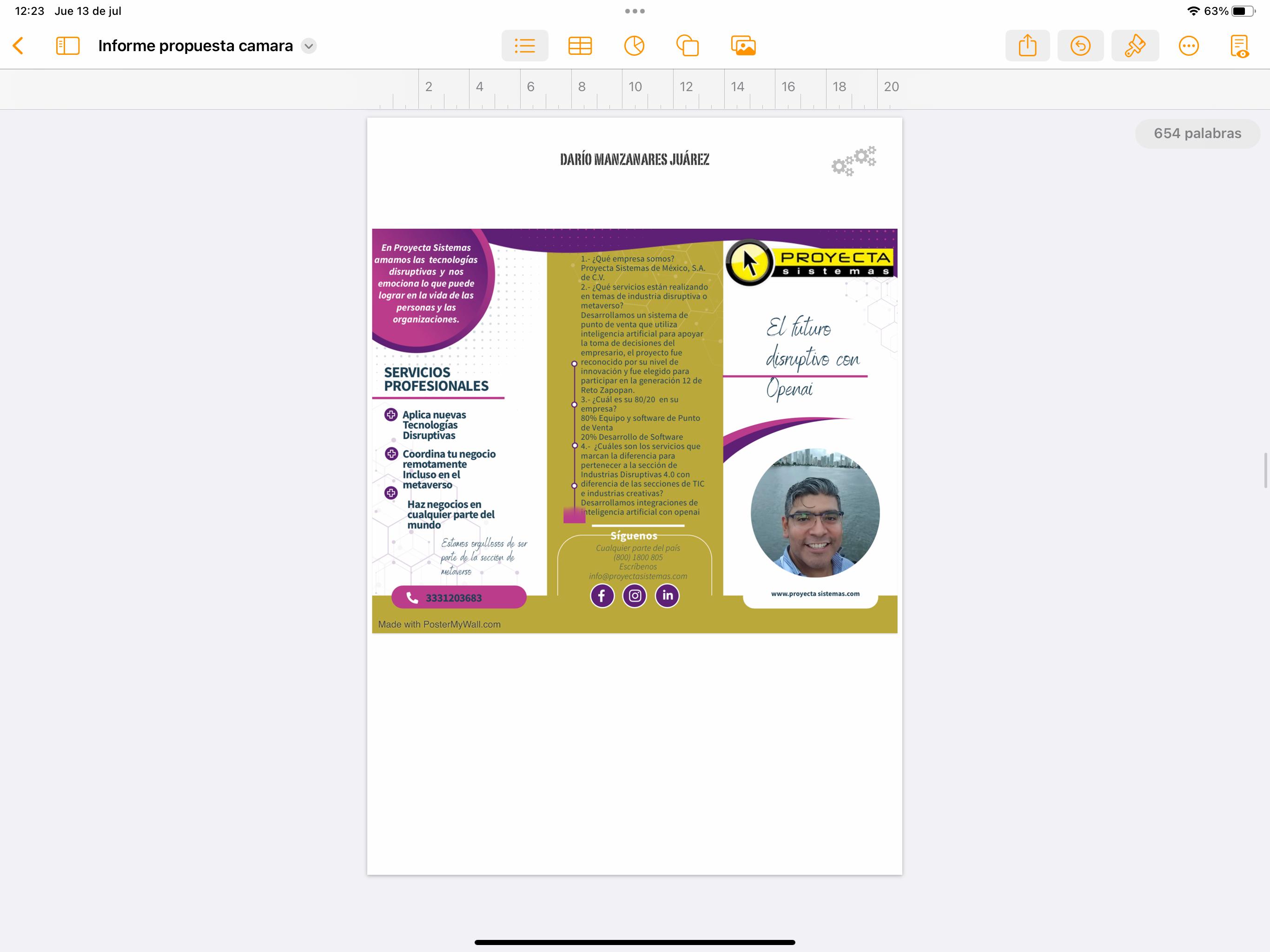Open the text list insert menu
This screenshot has width=1270, height=952.
pyautogui.click(x=524, y=46)
